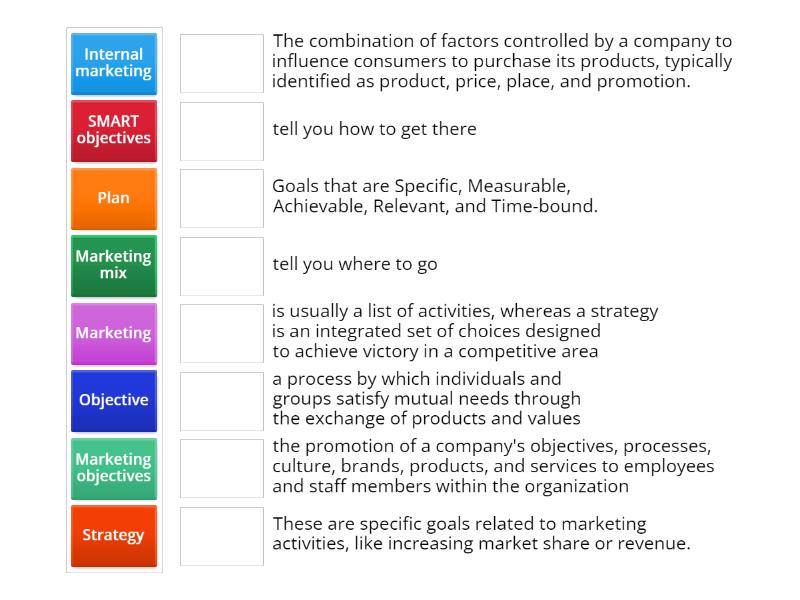
Task: Select the dark blue "Objective" tile
Action: 113,400
